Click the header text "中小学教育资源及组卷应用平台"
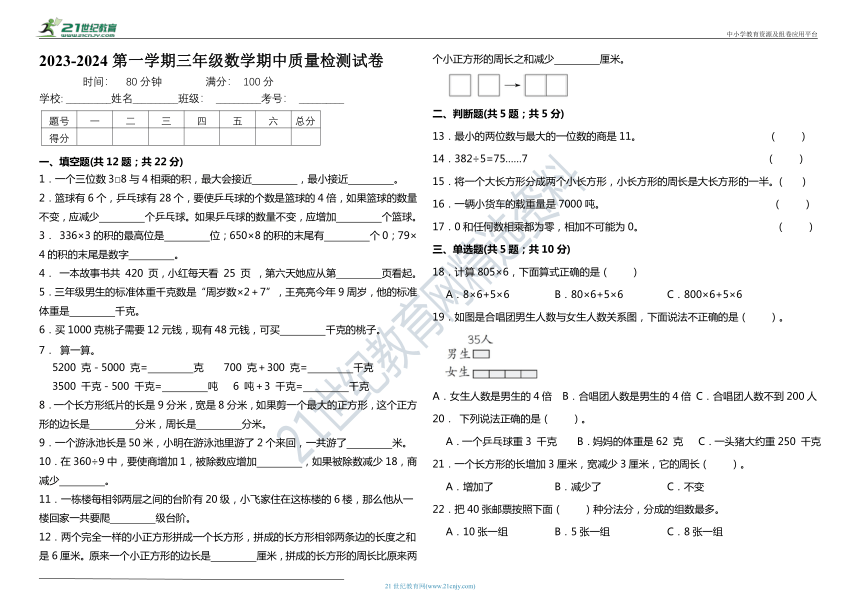Screen dimensions: 860x608 772,34
